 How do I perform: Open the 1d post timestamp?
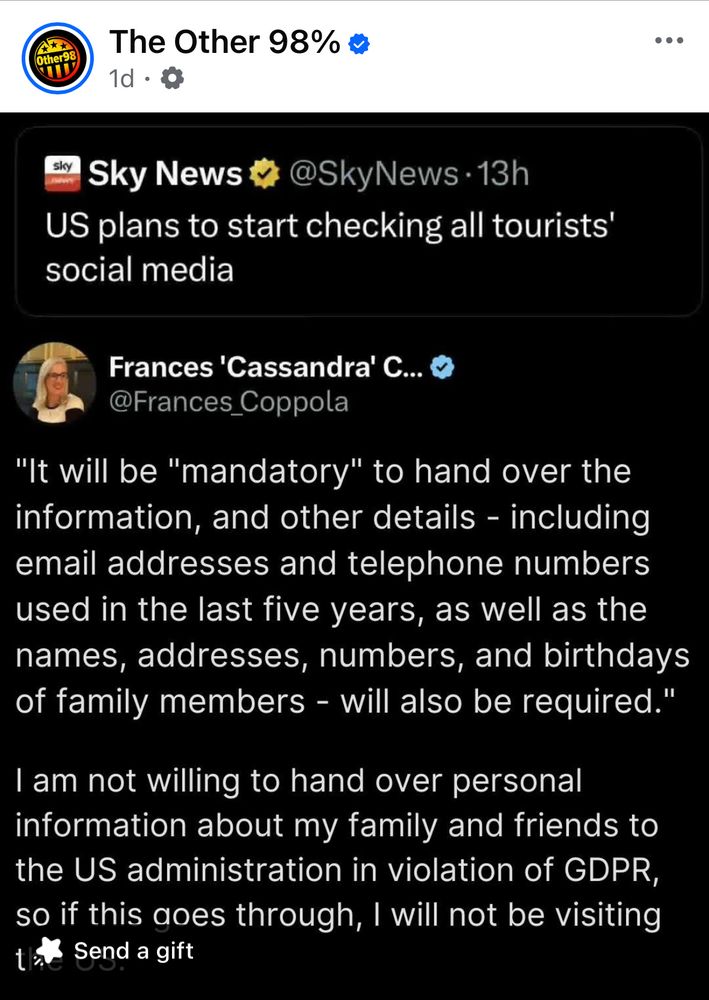[122, 78]
